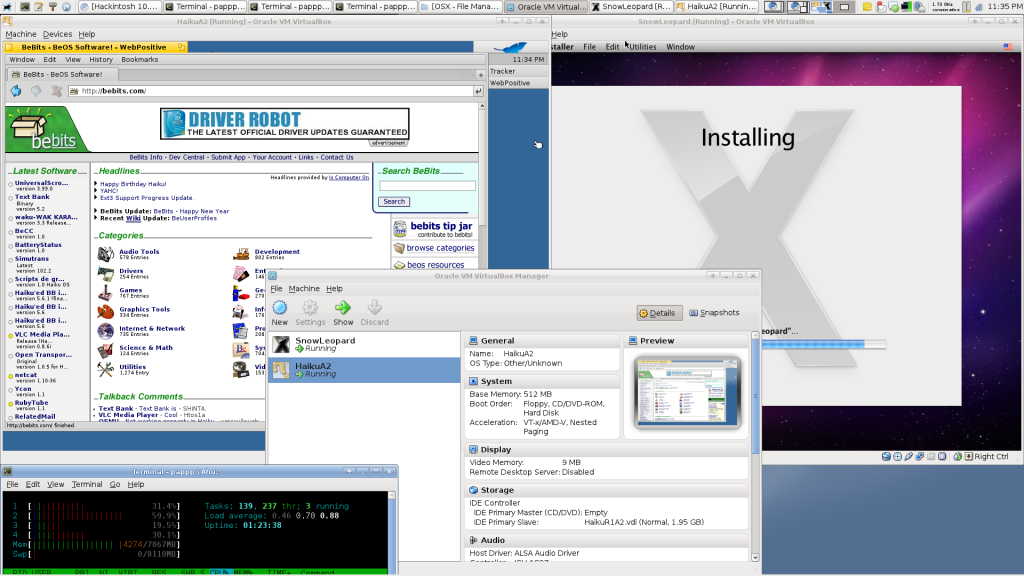Click the HaikuA2 preview thumbnail

[687, 392]
